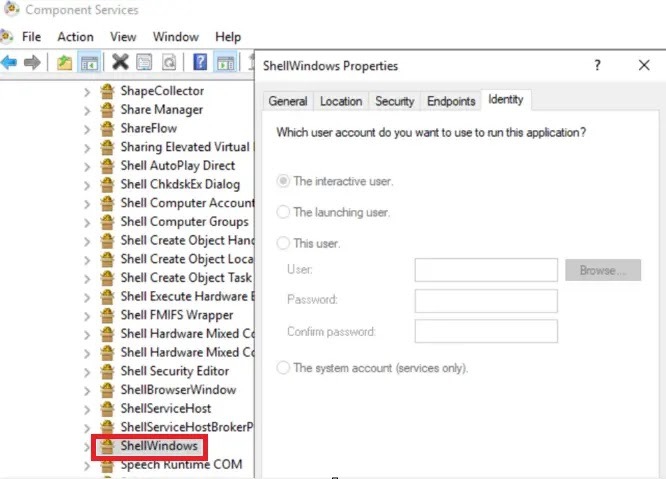
Task: Open the View menu
Action: 123,37
